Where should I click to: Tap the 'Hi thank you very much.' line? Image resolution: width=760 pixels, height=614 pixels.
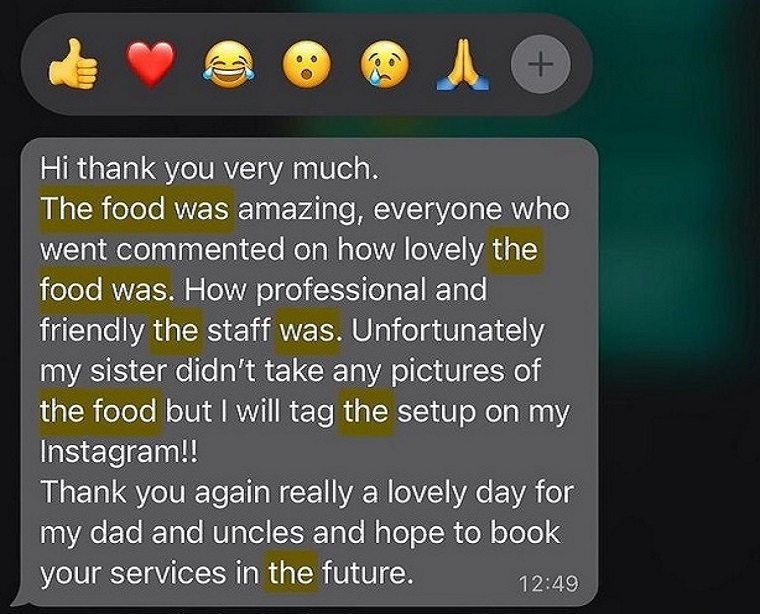208,169
